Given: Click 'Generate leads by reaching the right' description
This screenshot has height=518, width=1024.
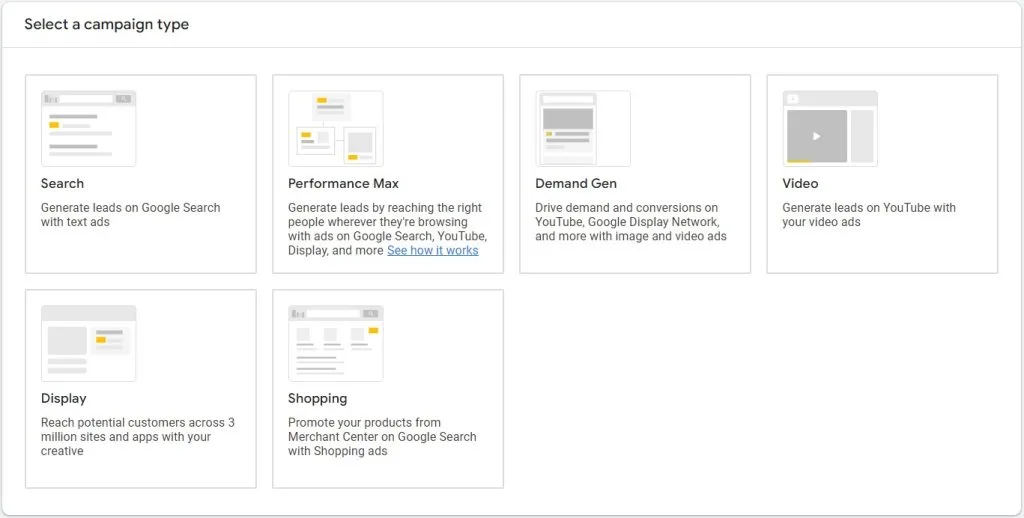Looking at the screenshot, I should [x=387, y=229].
